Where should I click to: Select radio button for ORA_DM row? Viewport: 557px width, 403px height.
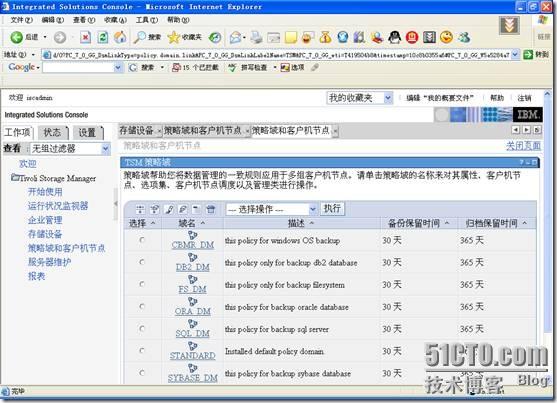click(142, 306)
